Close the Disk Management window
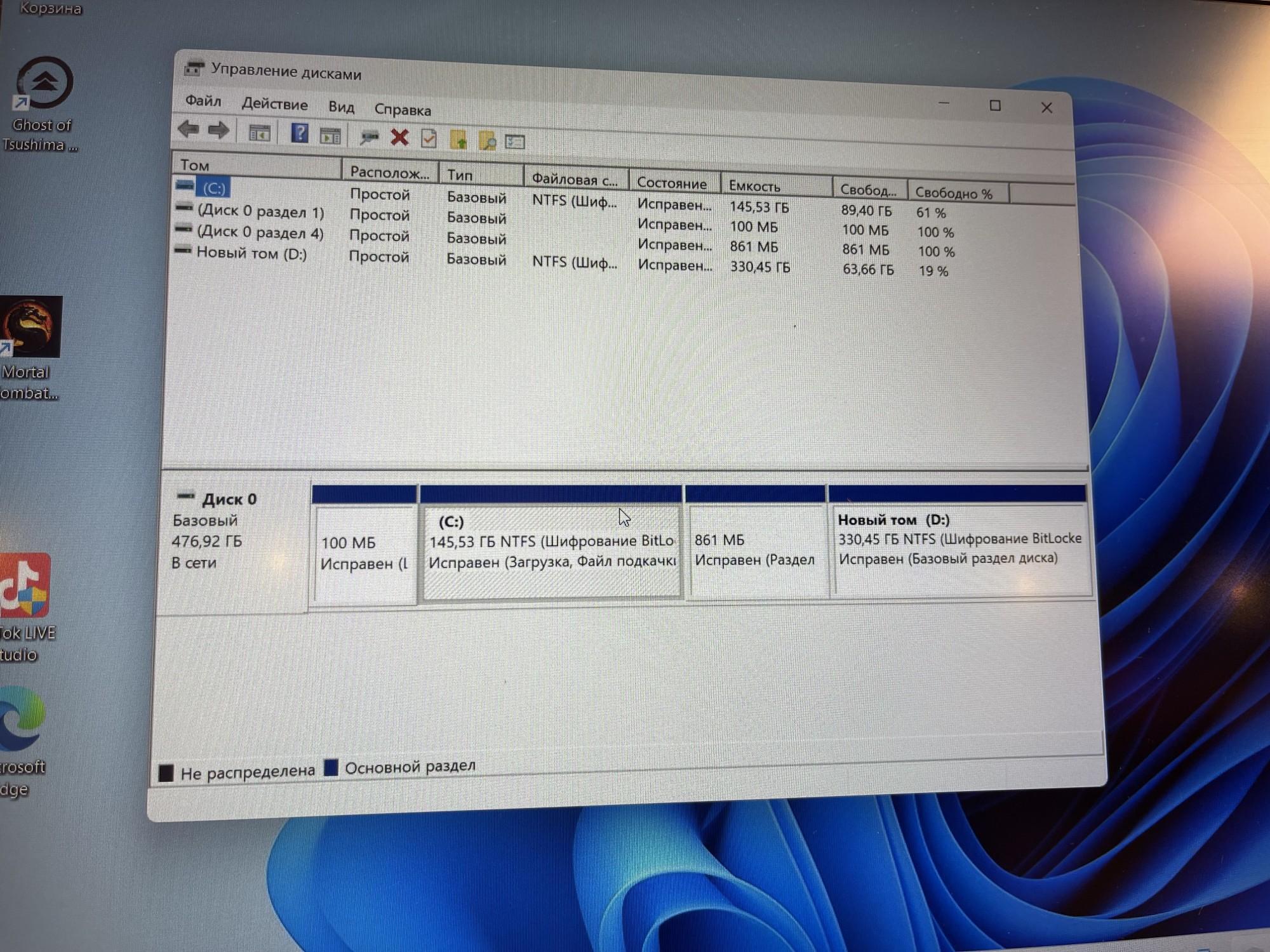The width and height of the screenshot is (1270, 952). [1046, 108]
